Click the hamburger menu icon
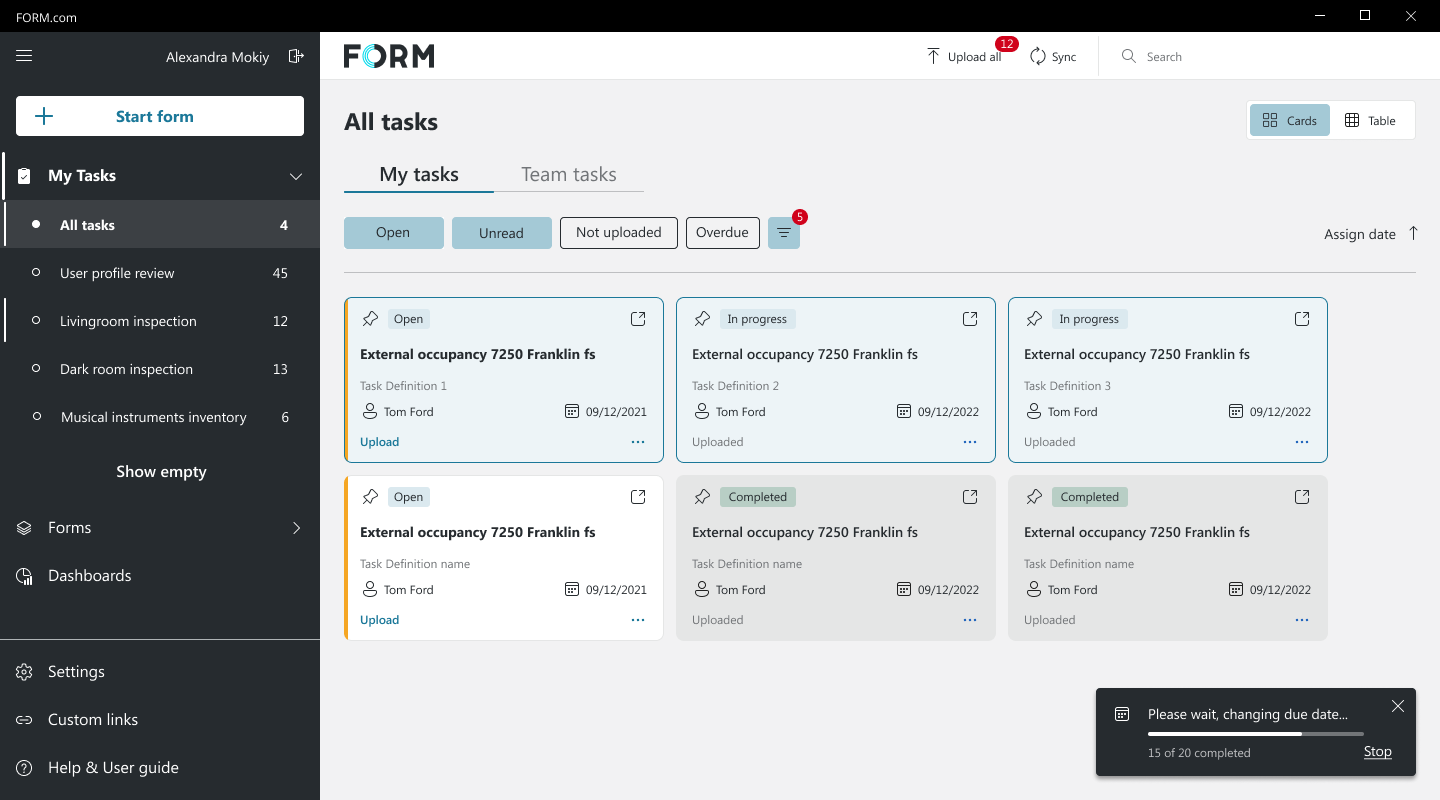Screen dimensions: 1440x800 pos(24,56)
